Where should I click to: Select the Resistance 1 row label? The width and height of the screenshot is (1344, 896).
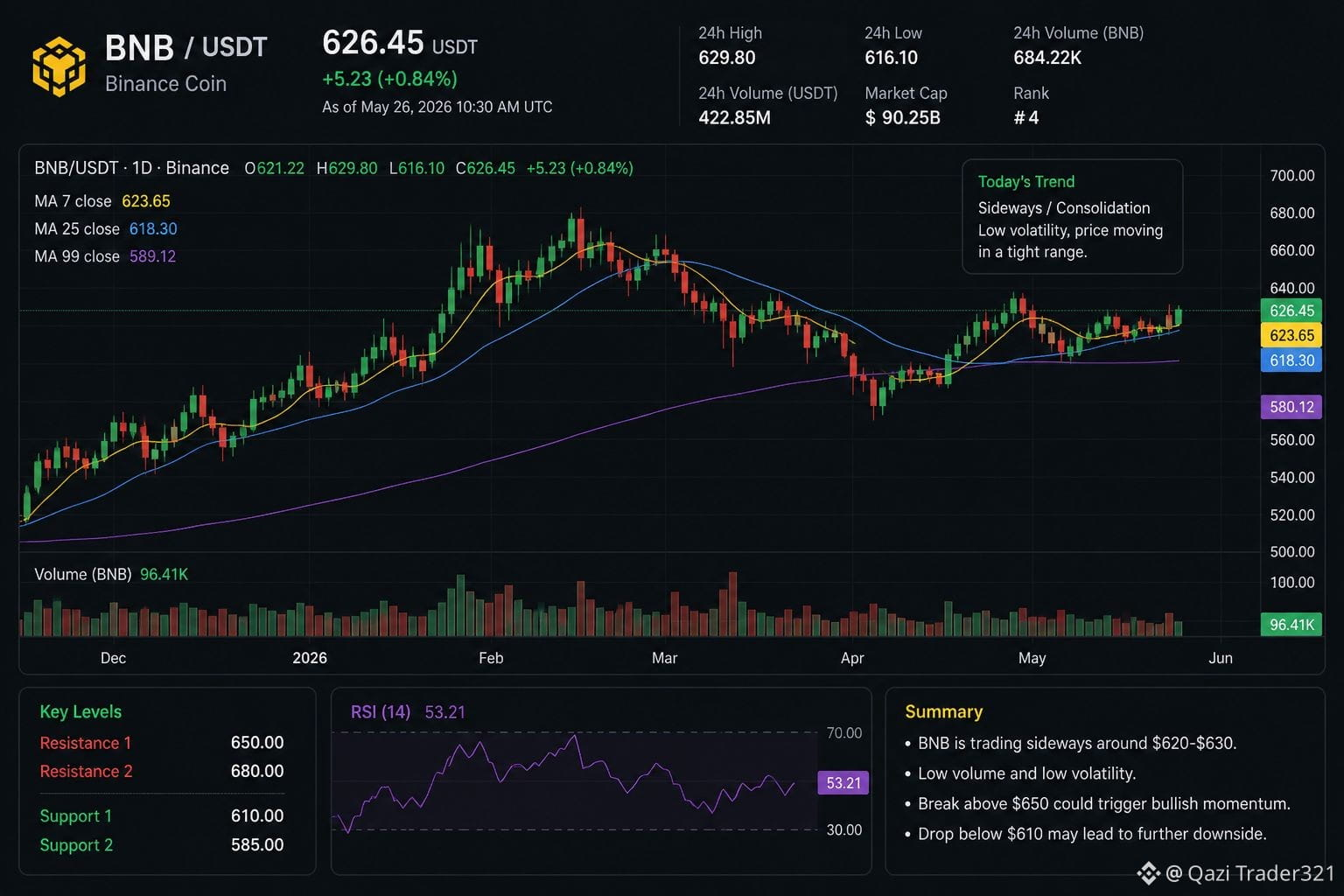pos(86,743)
